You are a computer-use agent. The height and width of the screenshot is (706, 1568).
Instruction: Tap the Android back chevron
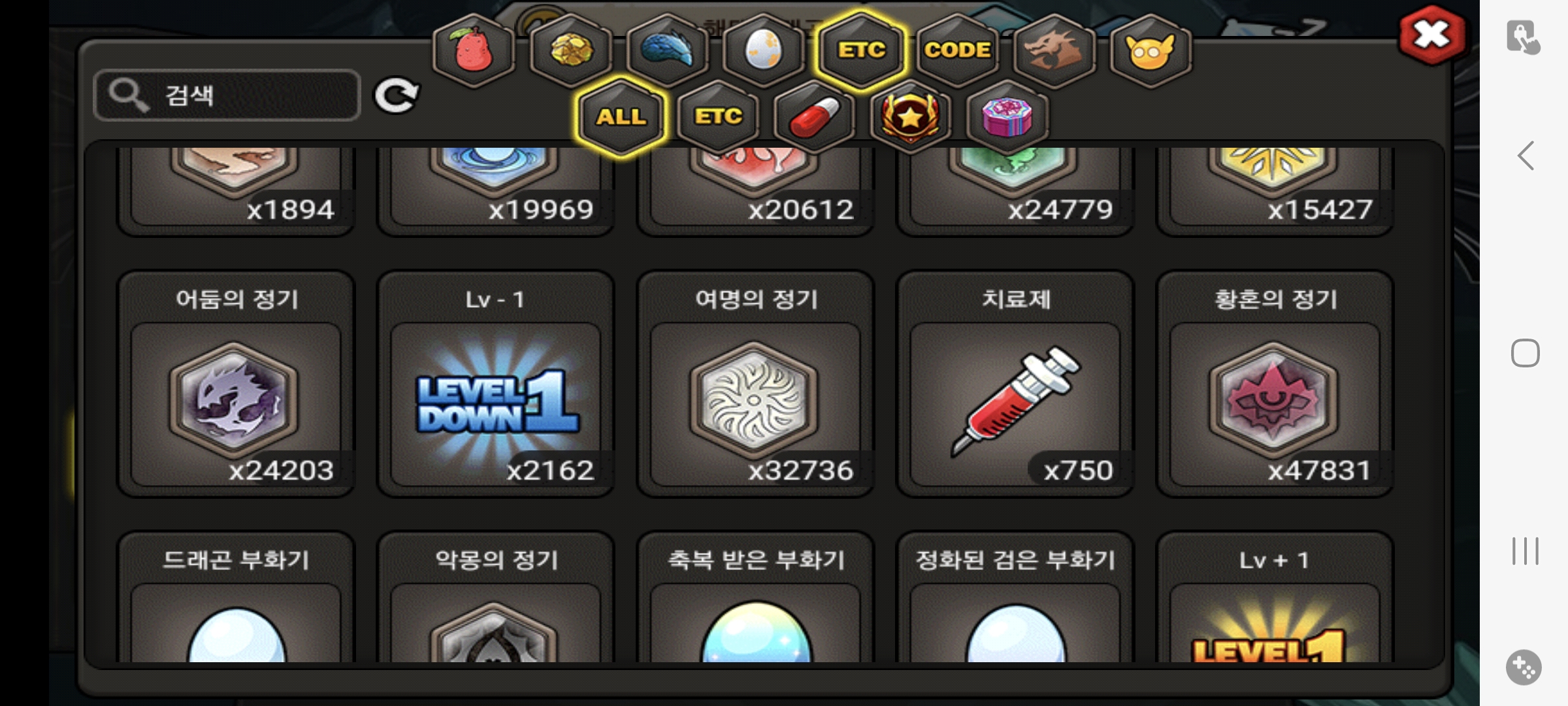coord(1526,156)
